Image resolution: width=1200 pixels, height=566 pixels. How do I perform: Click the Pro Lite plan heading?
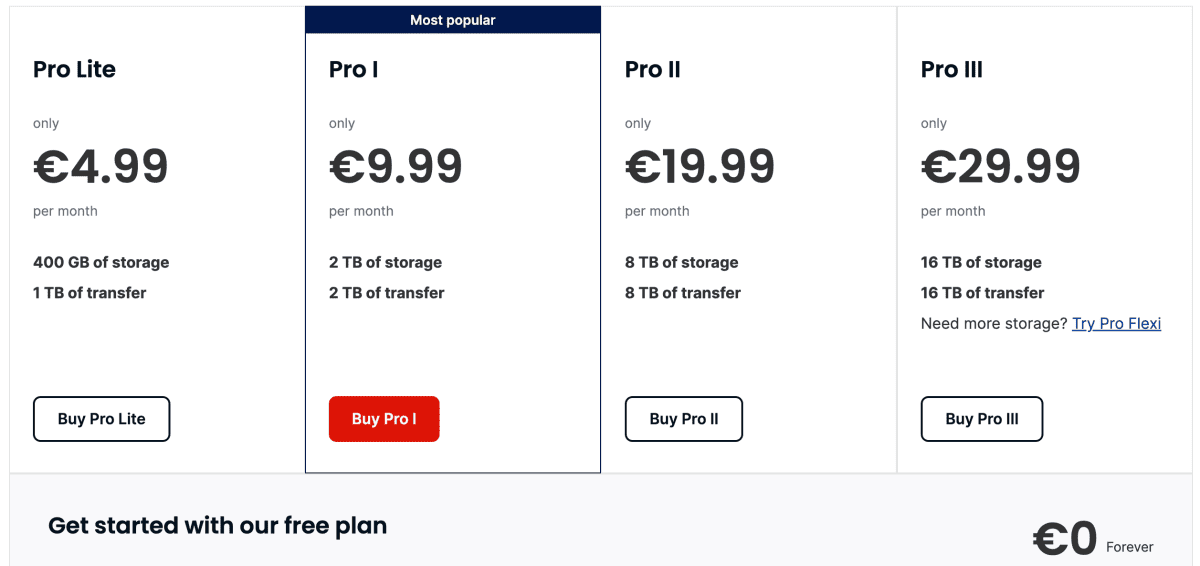pos(74,69)
